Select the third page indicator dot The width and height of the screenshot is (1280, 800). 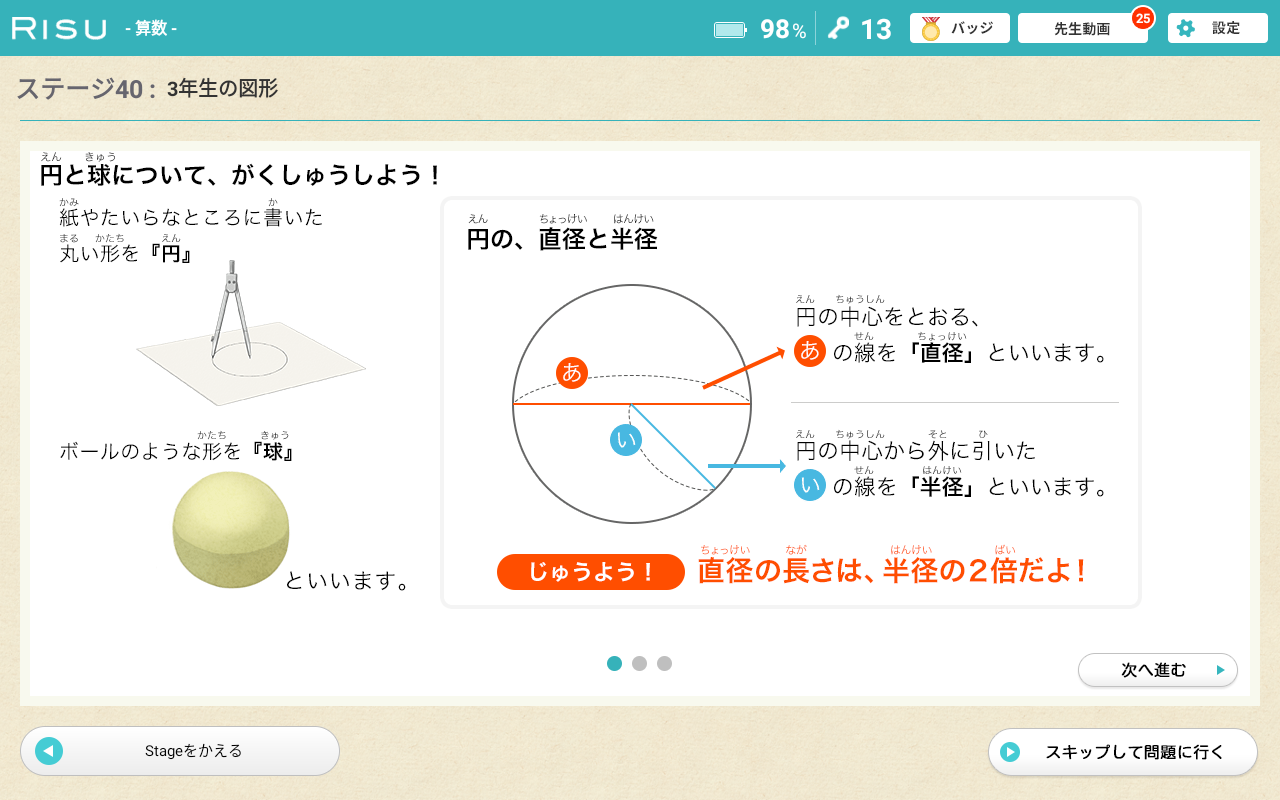[665, 663]
